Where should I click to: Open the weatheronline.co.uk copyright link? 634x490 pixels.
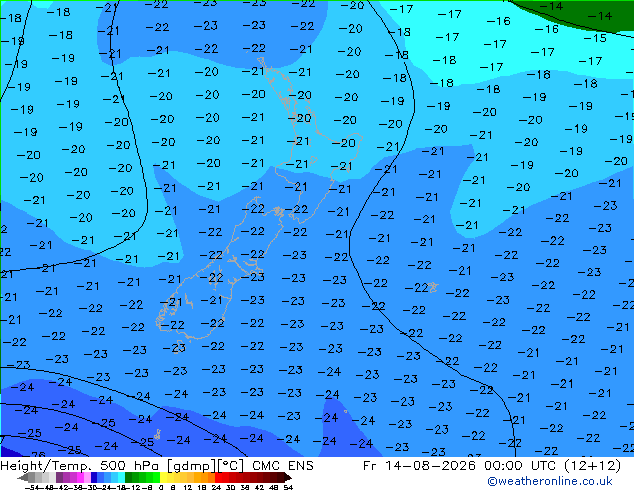[x=549, y=481]
